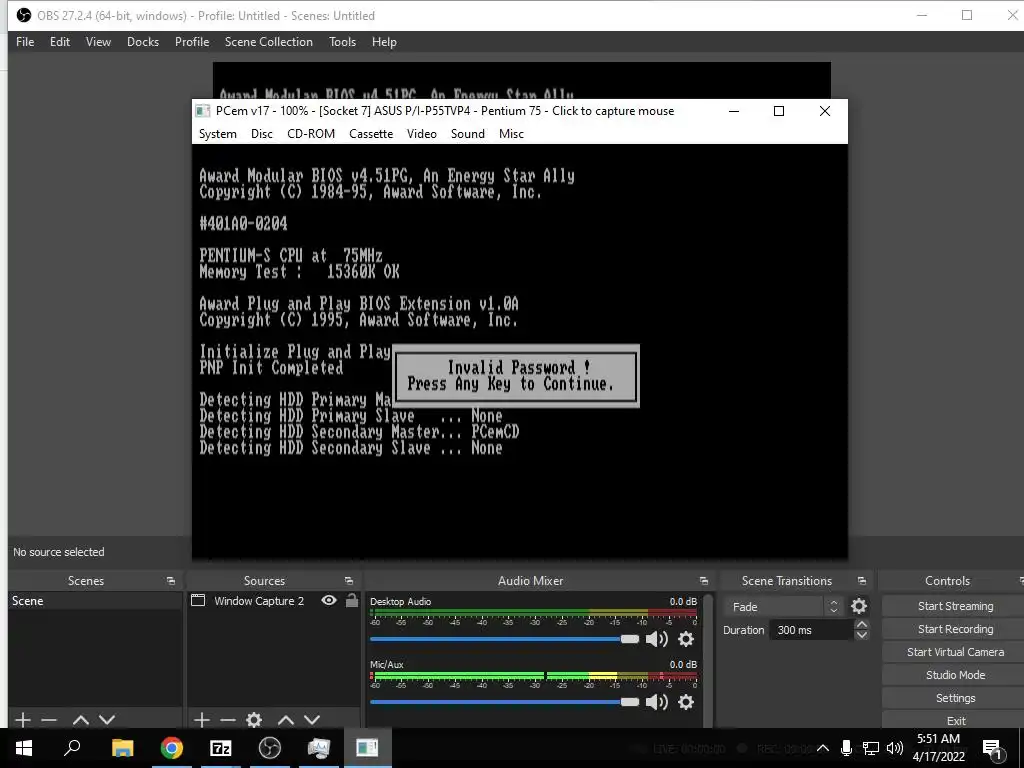The width and height of the screenshot is (1024, 768).
Task: Open the OBS Help menu
Action: click(384, 42)
